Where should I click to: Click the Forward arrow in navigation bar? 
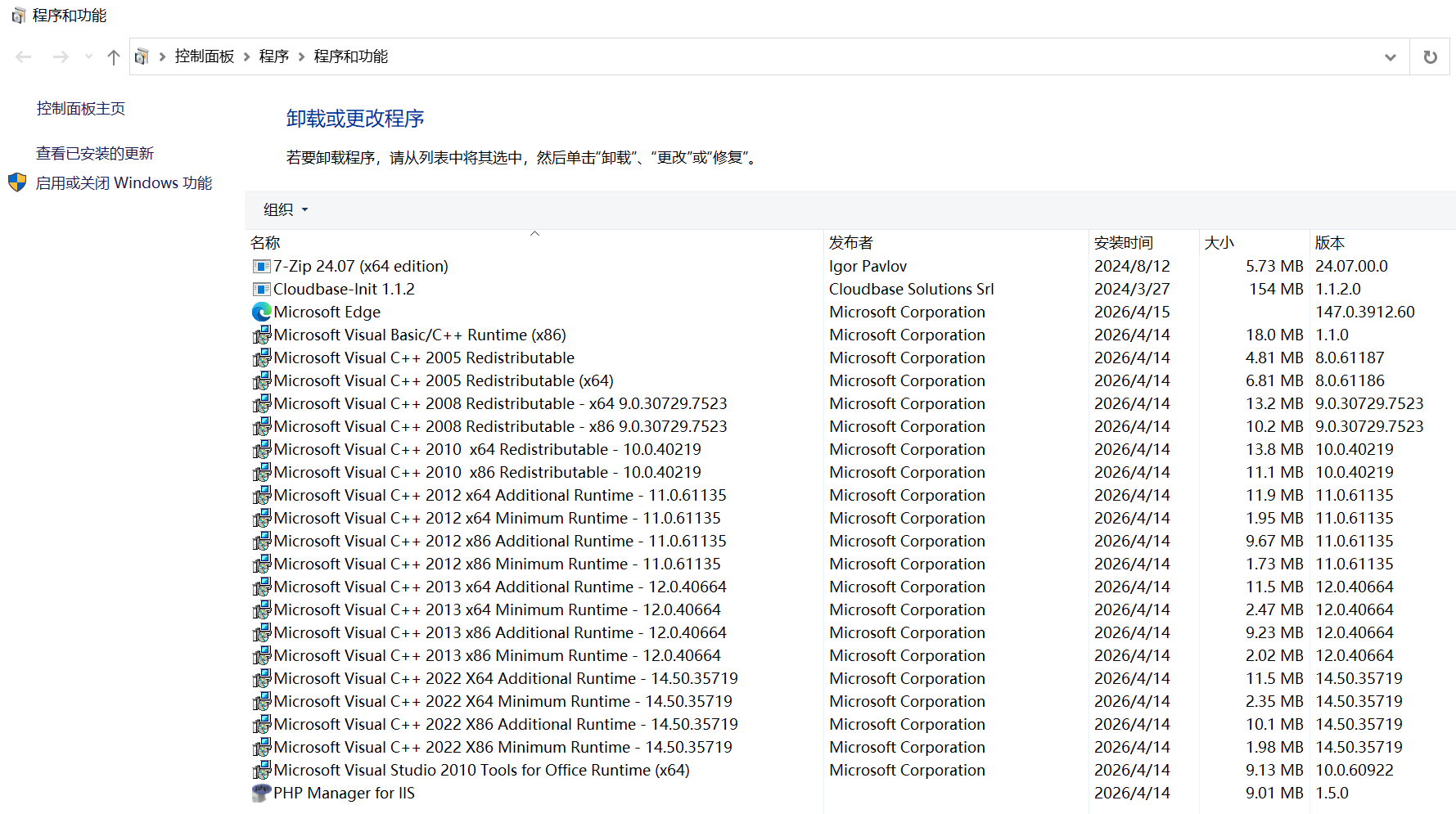coord(61,56)
